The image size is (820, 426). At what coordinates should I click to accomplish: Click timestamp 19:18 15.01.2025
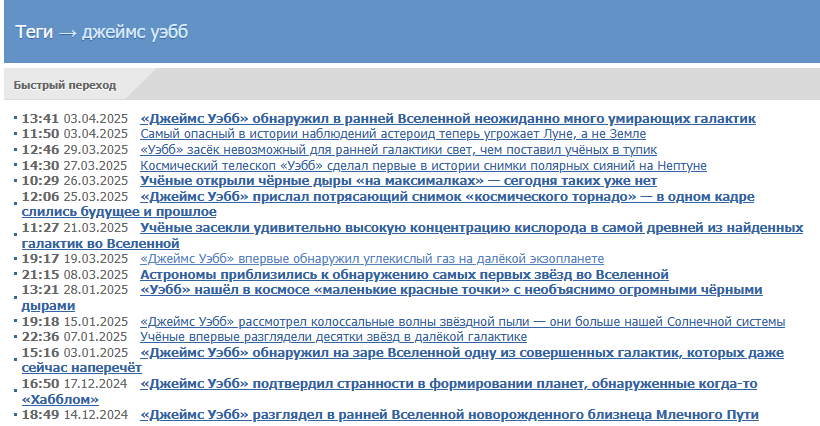pyautogui.click(x=74, y=322)
